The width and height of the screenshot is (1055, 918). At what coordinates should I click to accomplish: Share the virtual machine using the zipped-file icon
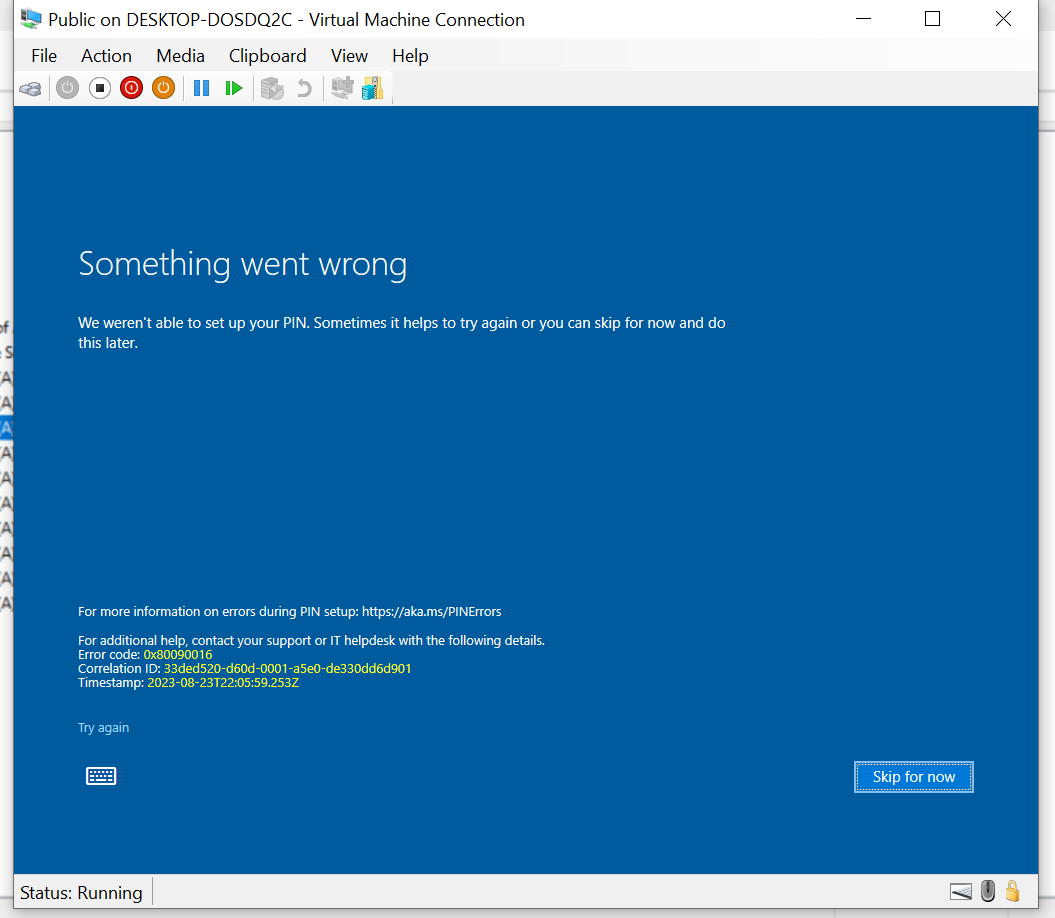coord(372,88)
